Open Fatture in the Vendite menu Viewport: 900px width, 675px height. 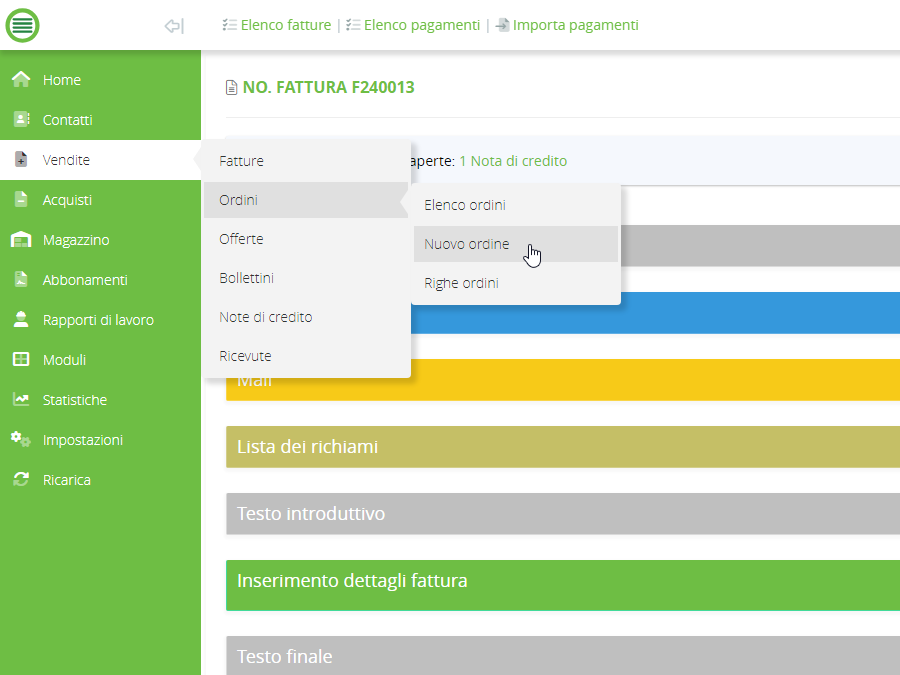(242, 161)
